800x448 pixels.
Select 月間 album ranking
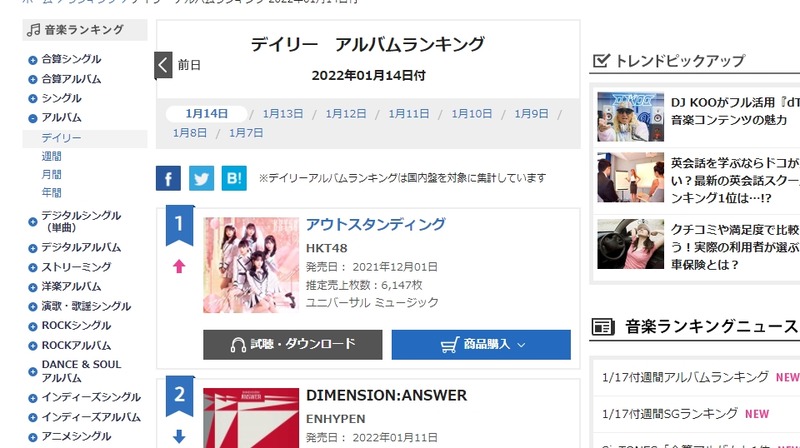(52, 175)
